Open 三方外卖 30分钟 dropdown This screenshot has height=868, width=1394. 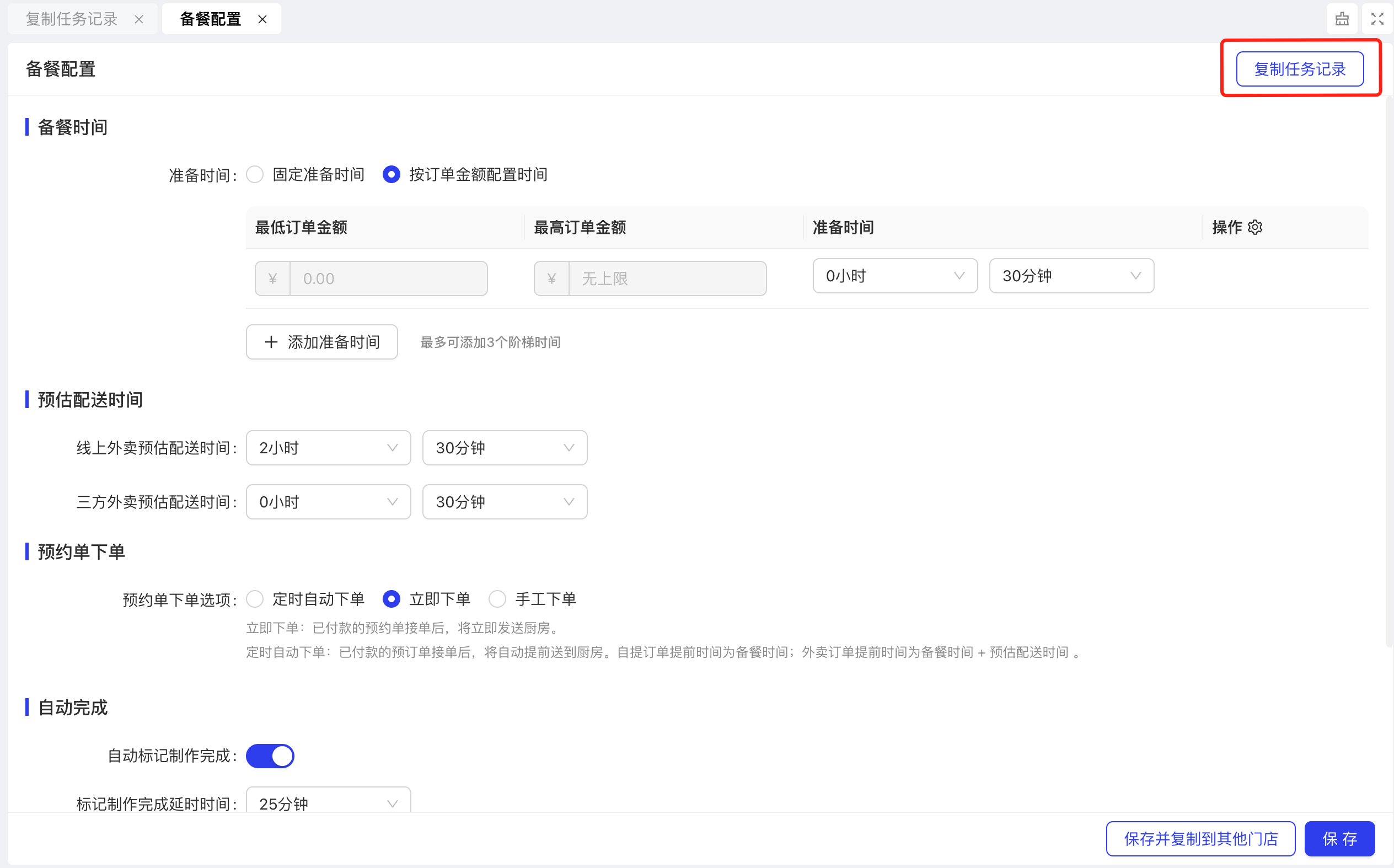tap(505, 502)
